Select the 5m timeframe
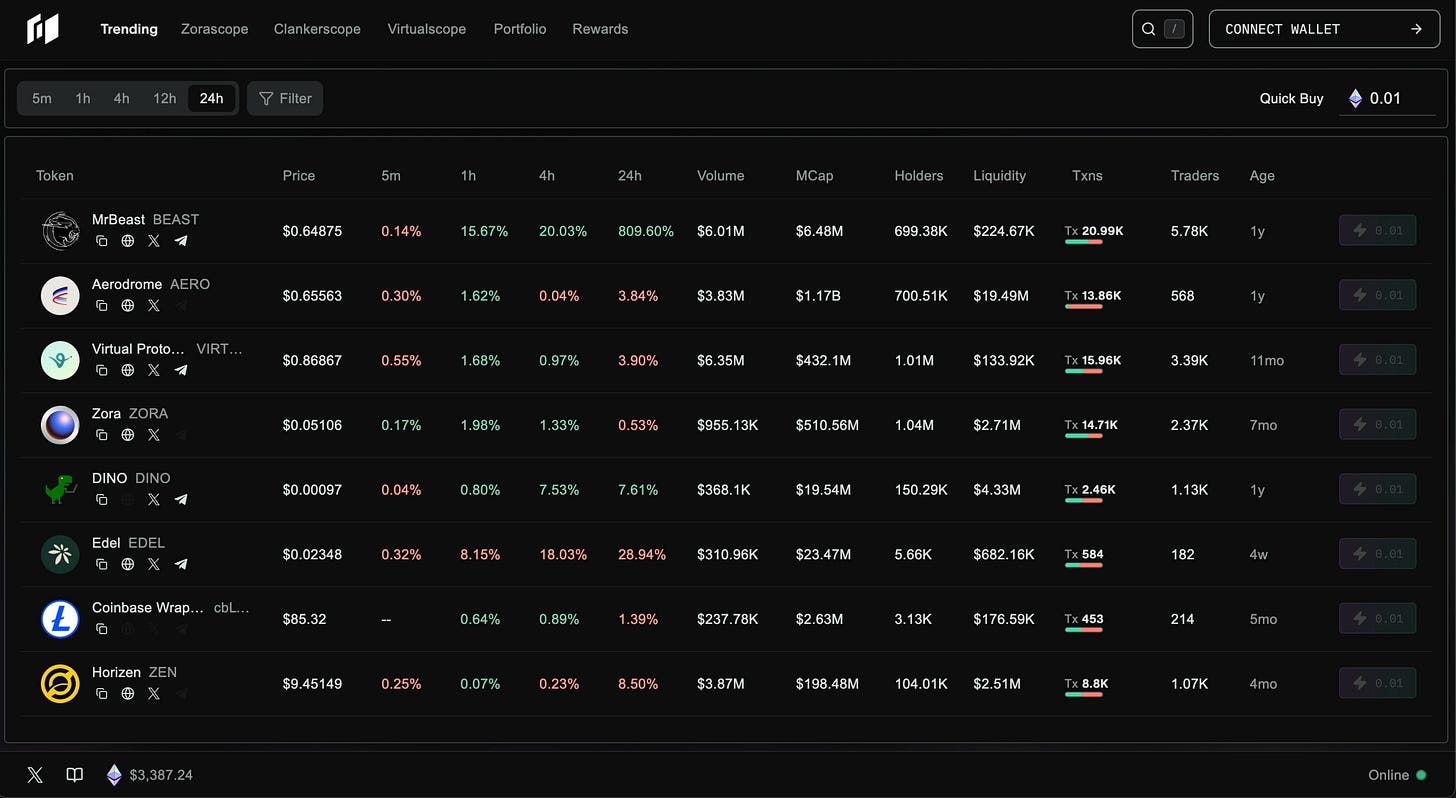 point(42,98)
